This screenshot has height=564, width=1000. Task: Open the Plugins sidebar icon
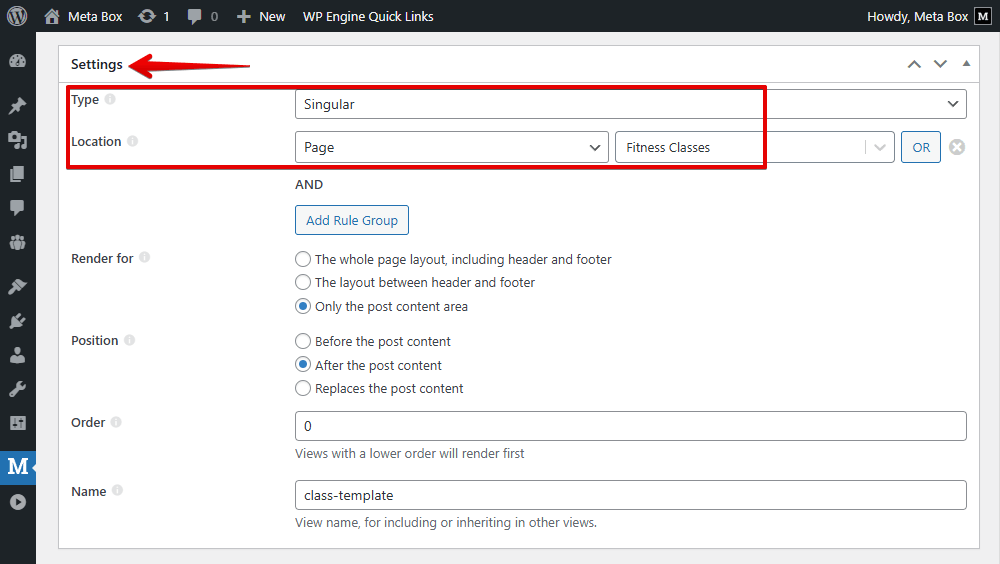tap(17, 320)
